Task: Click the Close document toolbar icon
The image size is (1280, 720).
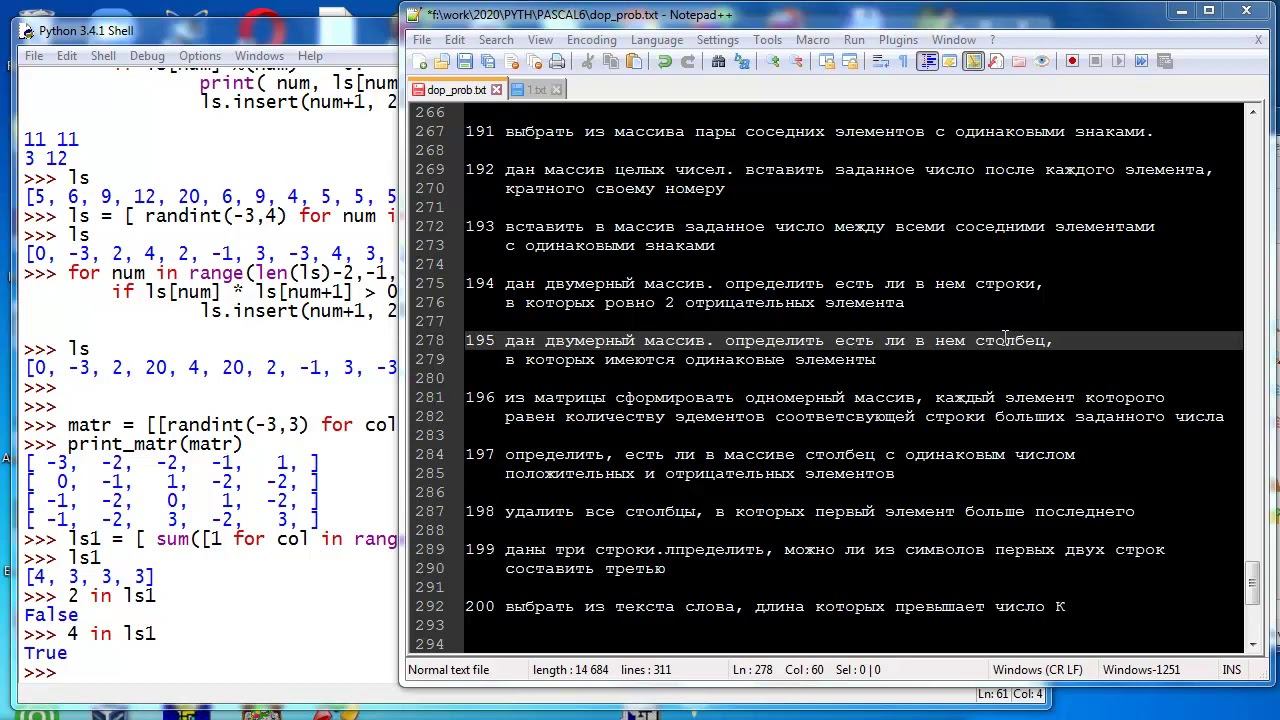Action: point(511,61)
